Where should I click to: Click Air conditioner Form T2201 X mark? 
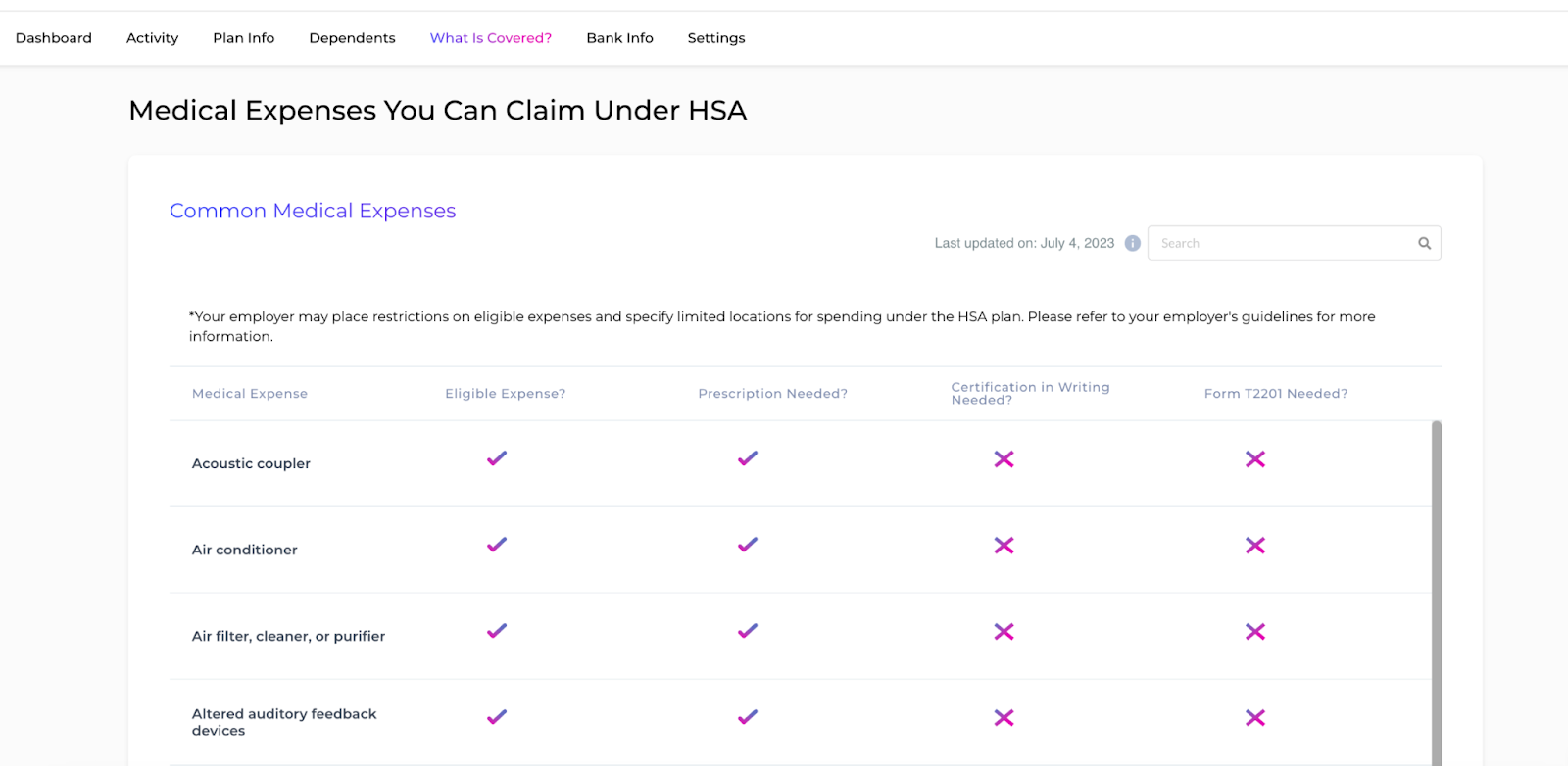click(x=1254, y=546)
